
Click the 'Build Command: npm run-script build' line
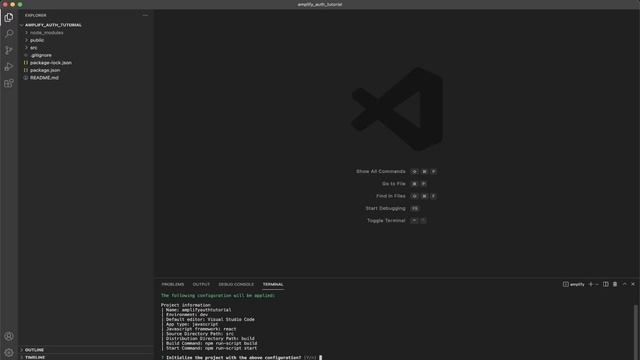[x=211, y=343]
